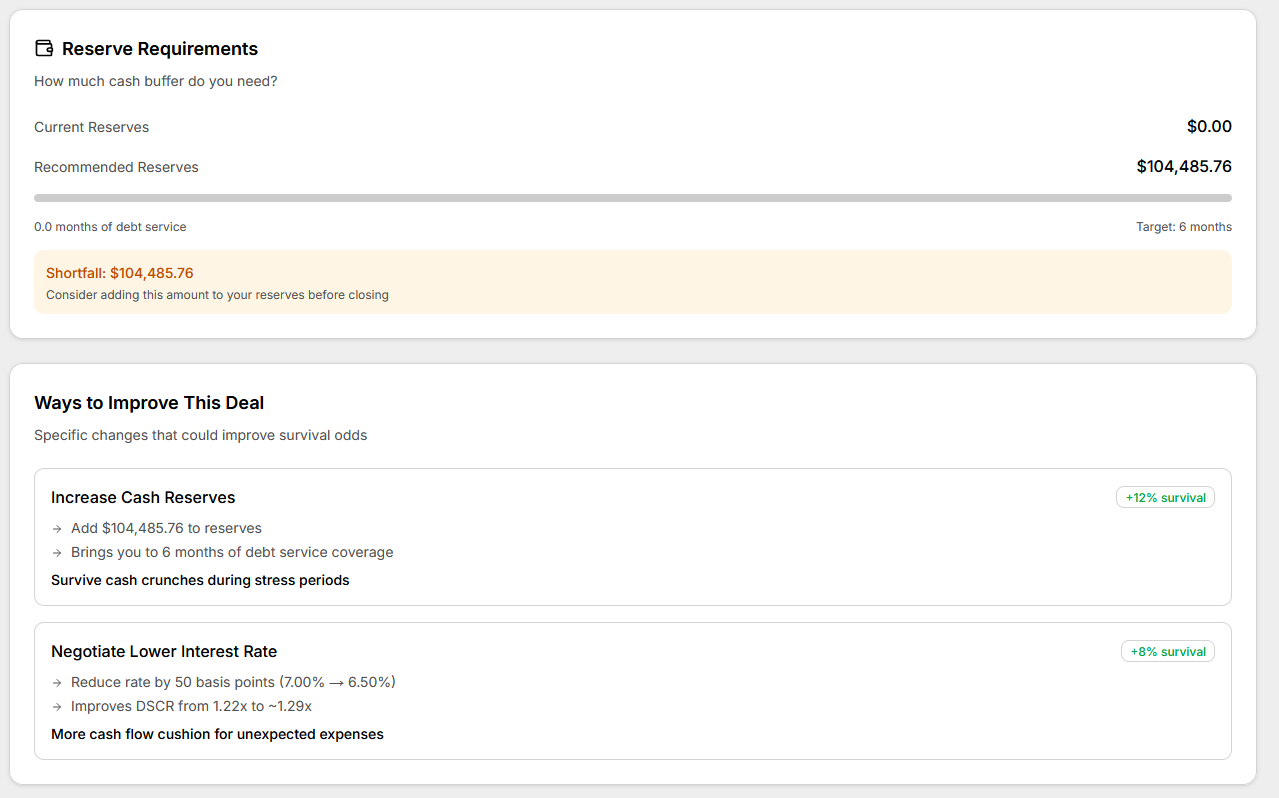This screenshot has height=798, width=1279.
Task: Click the arrow icon before 'Brings you to 6 months'
Action: [x=57, y=552]
